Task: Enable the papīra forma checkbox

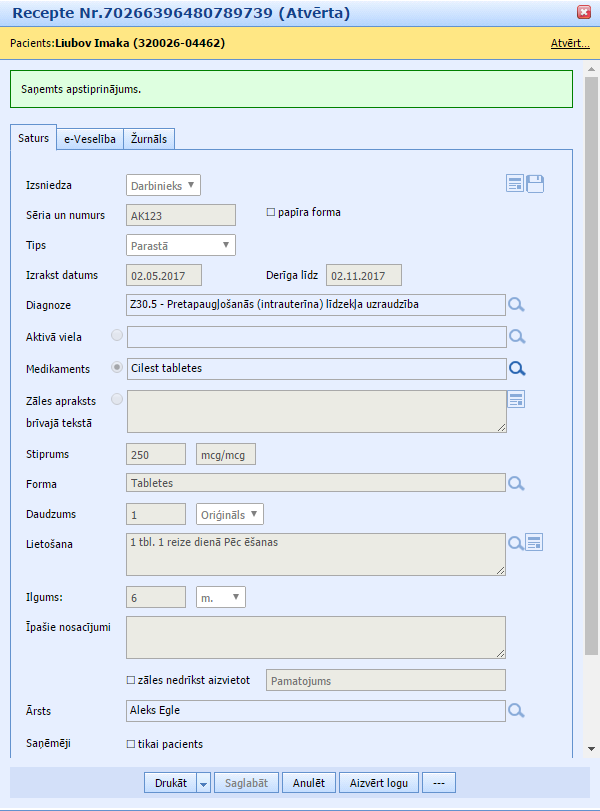Action: click(271, 212)
